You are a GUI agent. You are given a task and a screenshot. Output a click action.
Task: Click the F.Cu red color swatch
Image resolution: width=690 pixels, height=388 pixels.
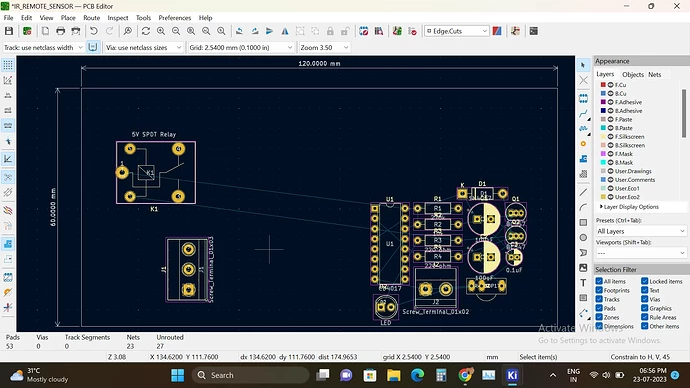tap(603, 85)
